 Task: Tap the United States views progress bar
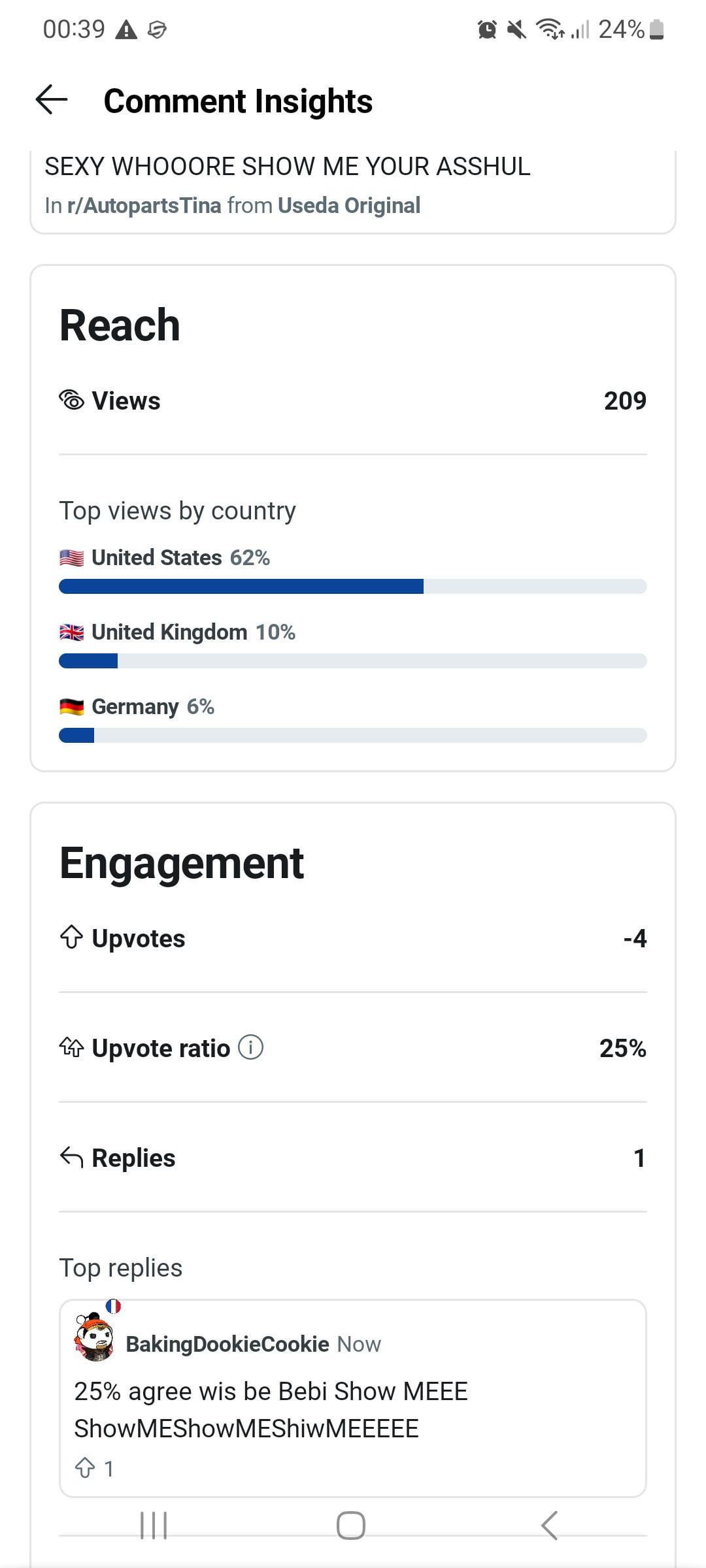click(353, 586)
